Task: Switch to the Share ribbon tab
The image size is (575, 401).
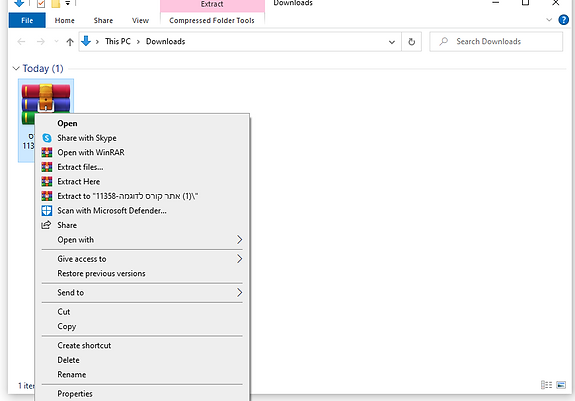Action: click(103, 21)
